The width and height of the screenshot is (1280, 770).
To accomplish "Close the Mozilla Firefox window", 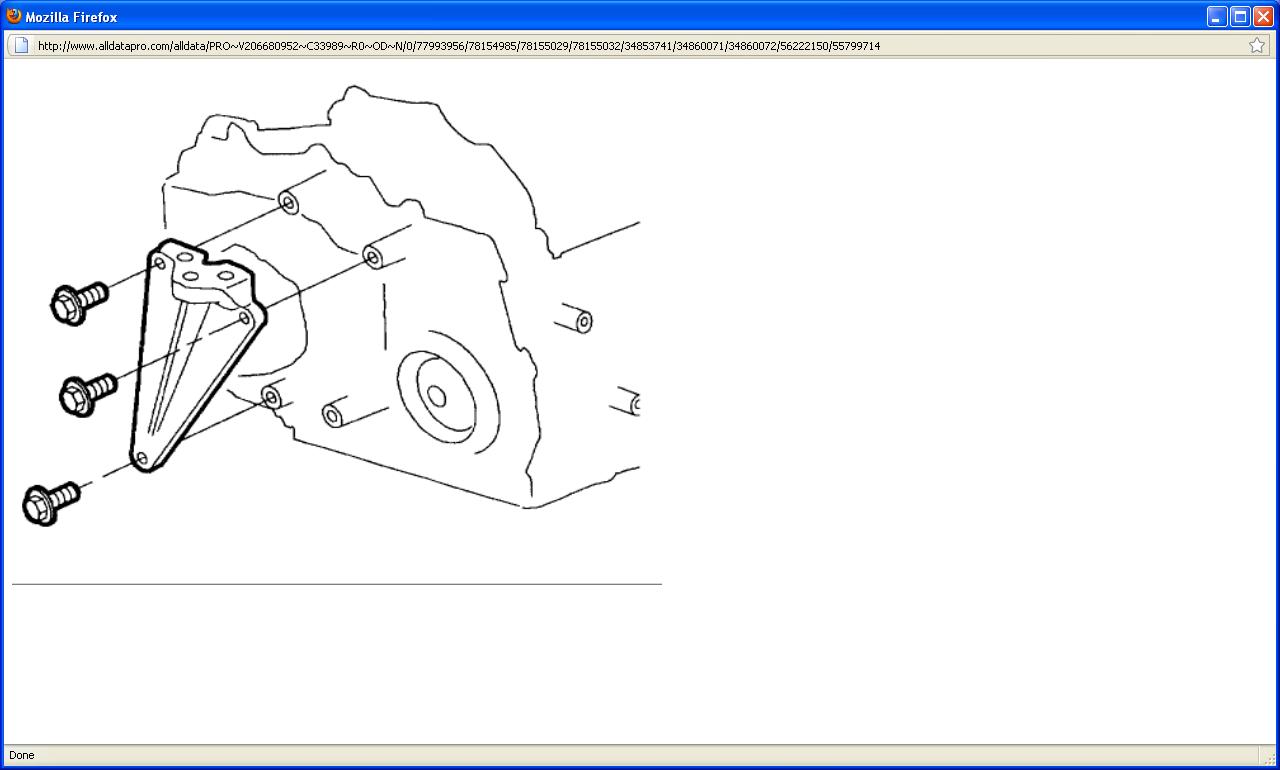I will (x=1263, y=16).
